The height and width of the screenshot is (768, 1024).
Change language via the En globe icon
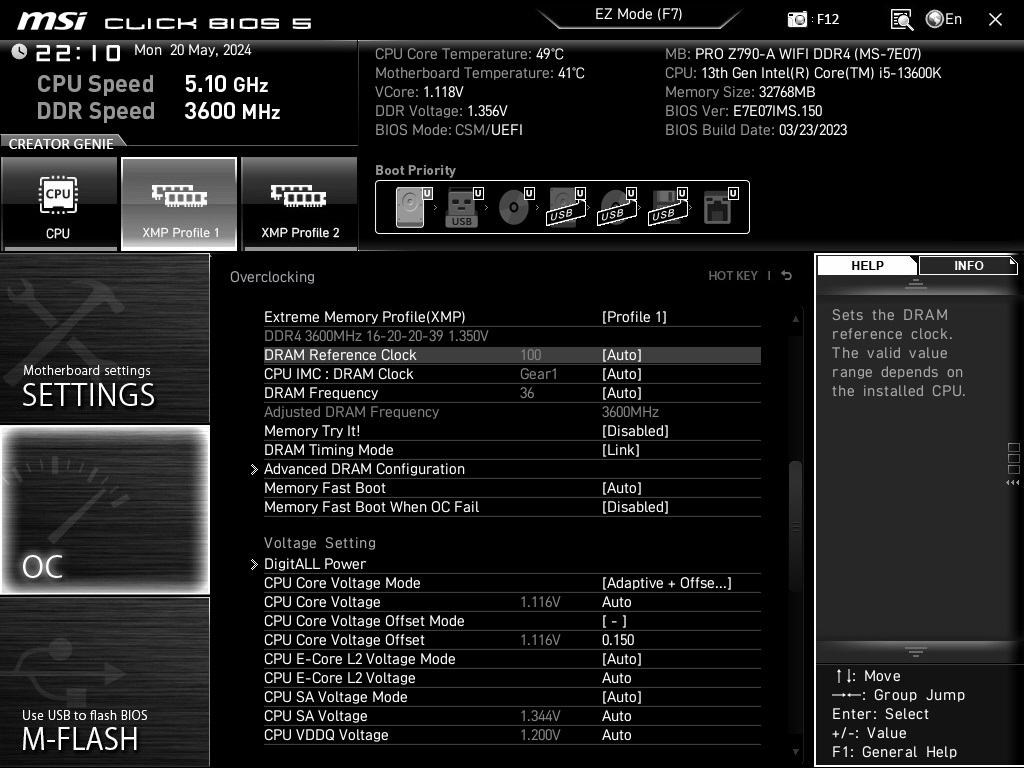tap(944, 19)
